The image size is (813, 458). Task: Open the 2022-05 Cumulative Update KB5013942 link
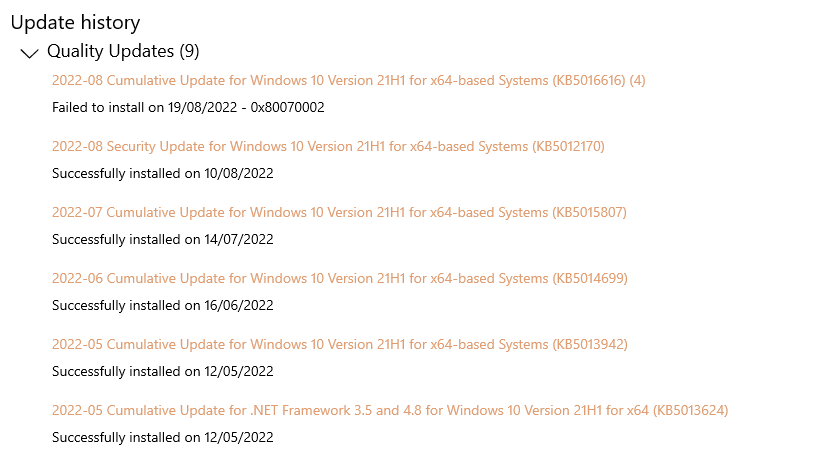pos(340,344)
